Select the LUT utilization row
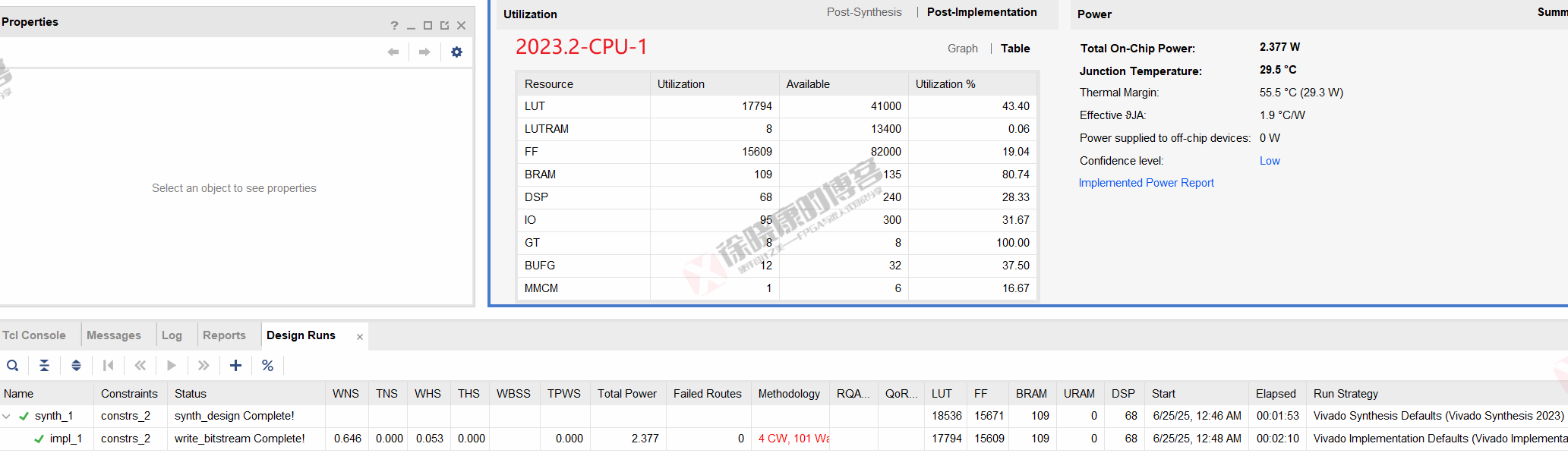The height and width of the screenshot is (453, 1568). pos(777,106)
